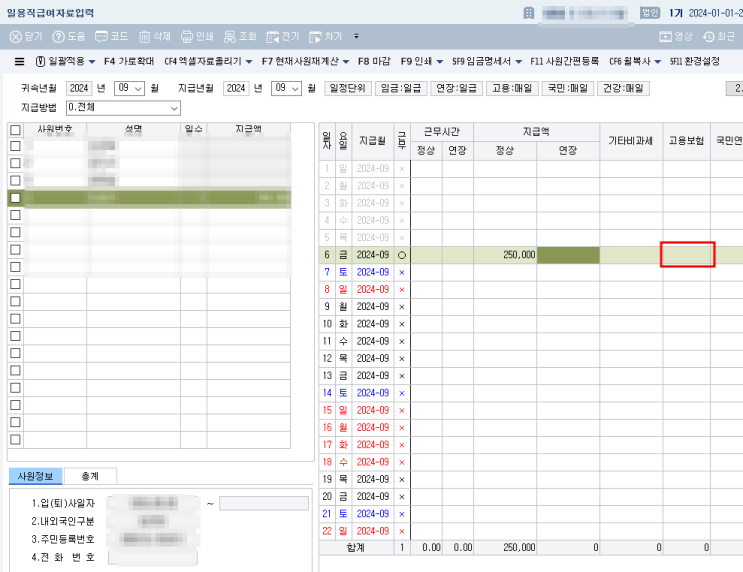Click F11 사원간편등록 menu item
743x572 pixels.
(x=564, y=61)
